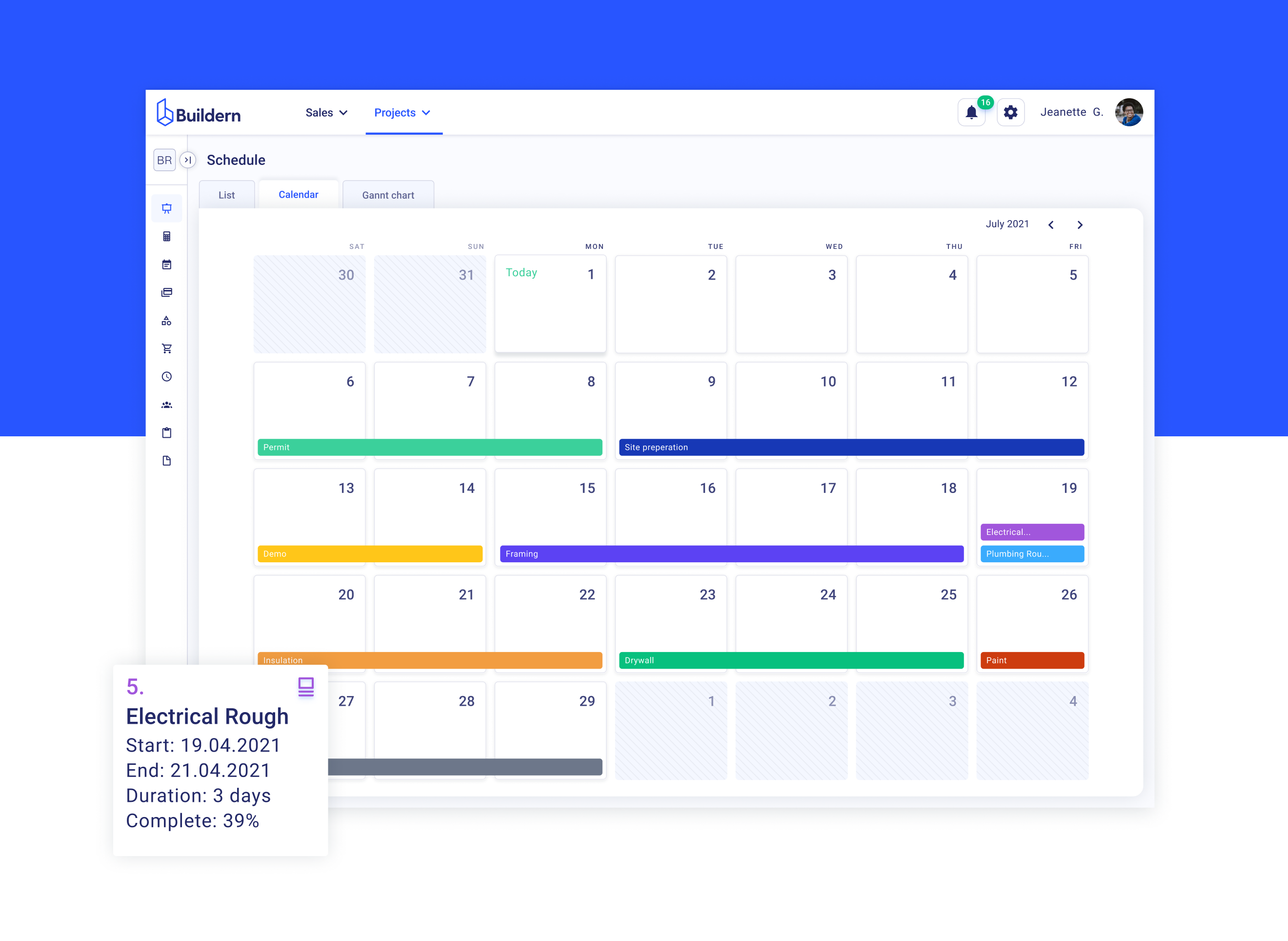1288x941 pixels.
Task: Switch to the List view tab
Action: pyautogui.click(x=227, y=195)
